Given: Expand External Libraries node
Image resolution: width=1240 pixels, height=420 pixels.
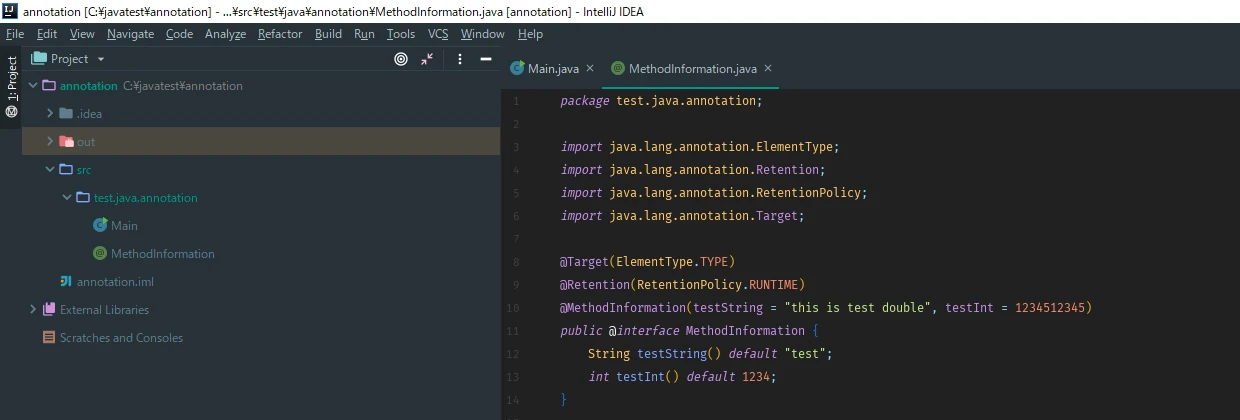Looking at the screenshot, I should [x=33, y=310].
